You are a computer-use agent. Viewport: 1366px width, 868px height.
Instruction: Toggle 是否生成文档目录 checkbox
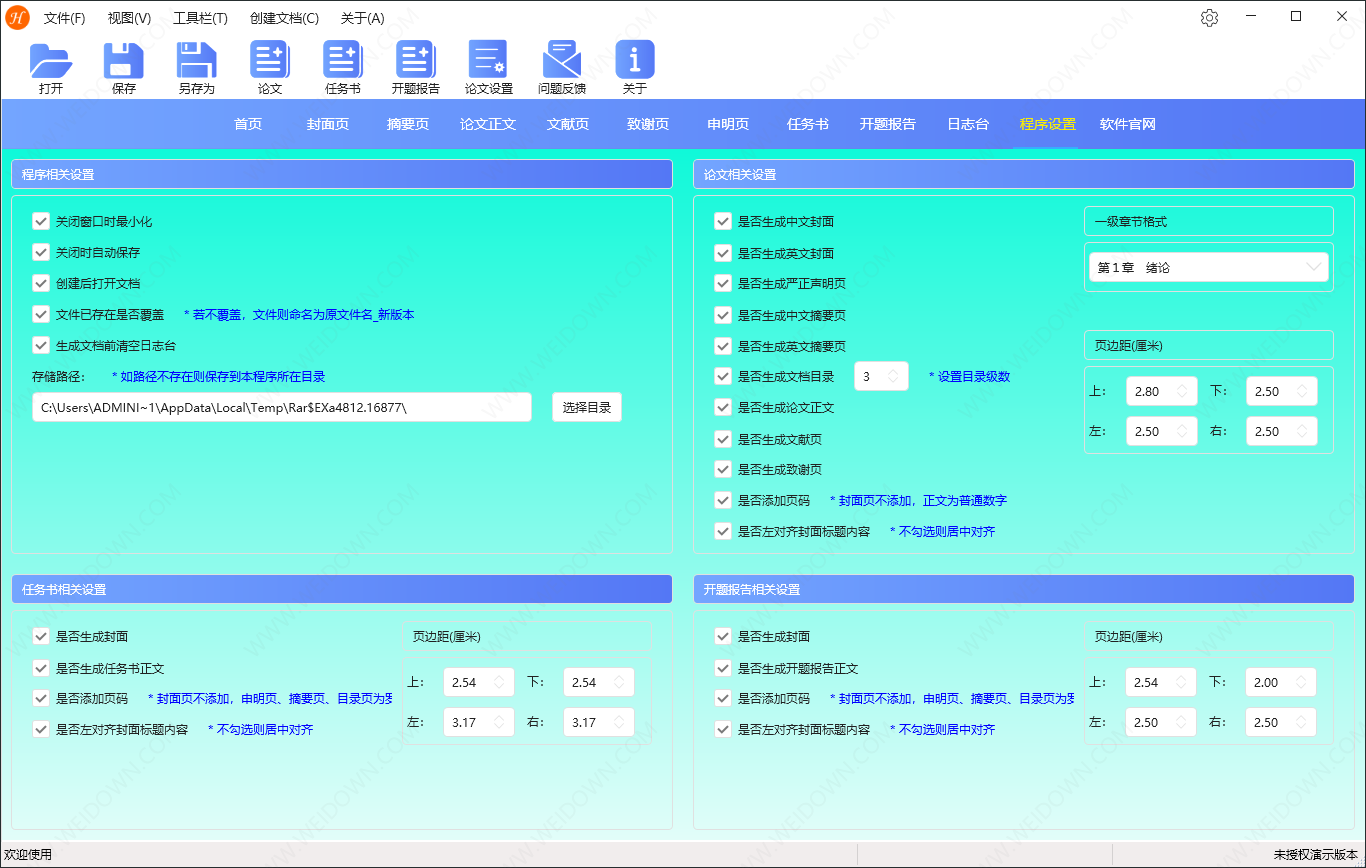pos(723,376)
